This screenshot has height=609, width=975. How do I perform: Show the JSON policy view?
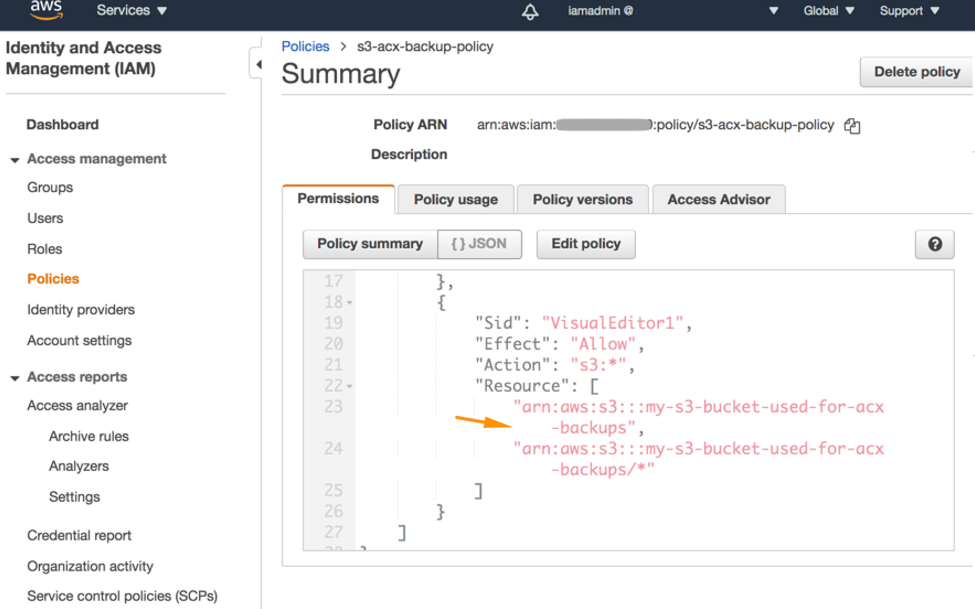tap(479, 244)
